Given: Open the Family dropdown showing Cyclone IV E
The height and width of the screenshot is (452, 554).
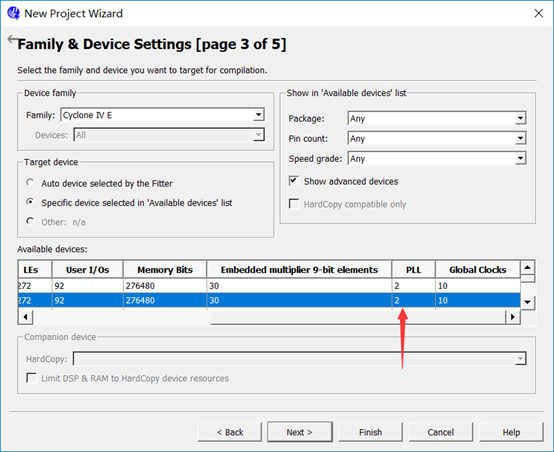Looking at the screenshot, I should (x=162, y=115).
